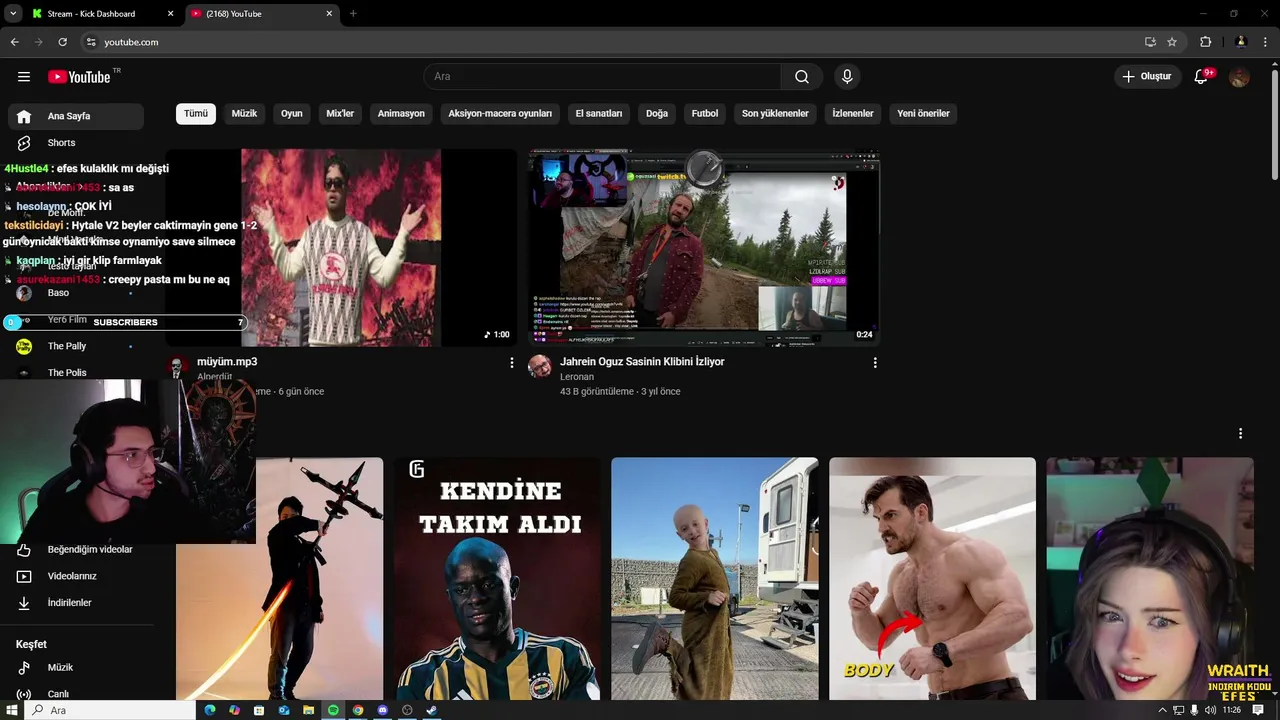Screen dimensions: 1280x720
Task: Reload the page
Action: (x=62, y=42)
